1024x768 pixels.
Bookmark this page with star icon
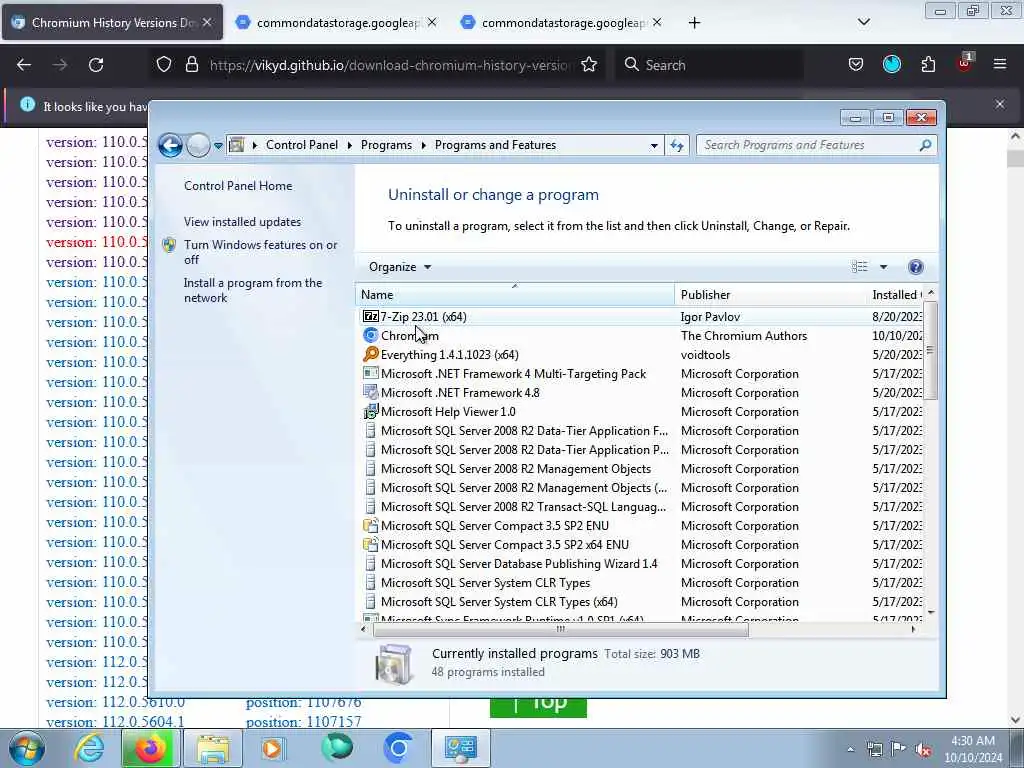click(589, 65)
